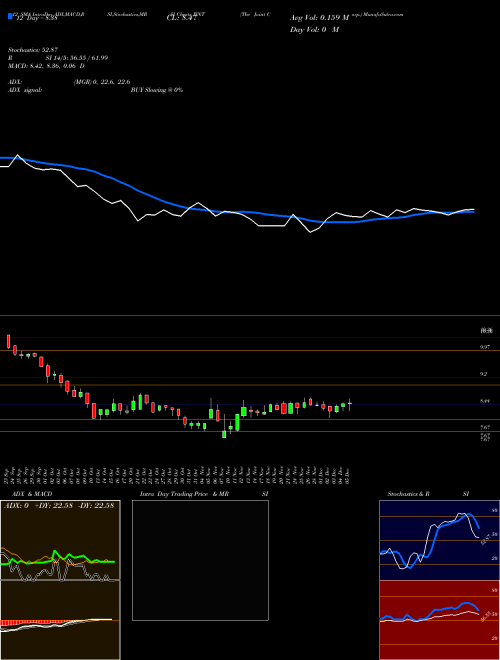The width and height of the screenshot is (500, 660).
Task: Click the tall green candle with the lowest low
Action: click(224, 434)
